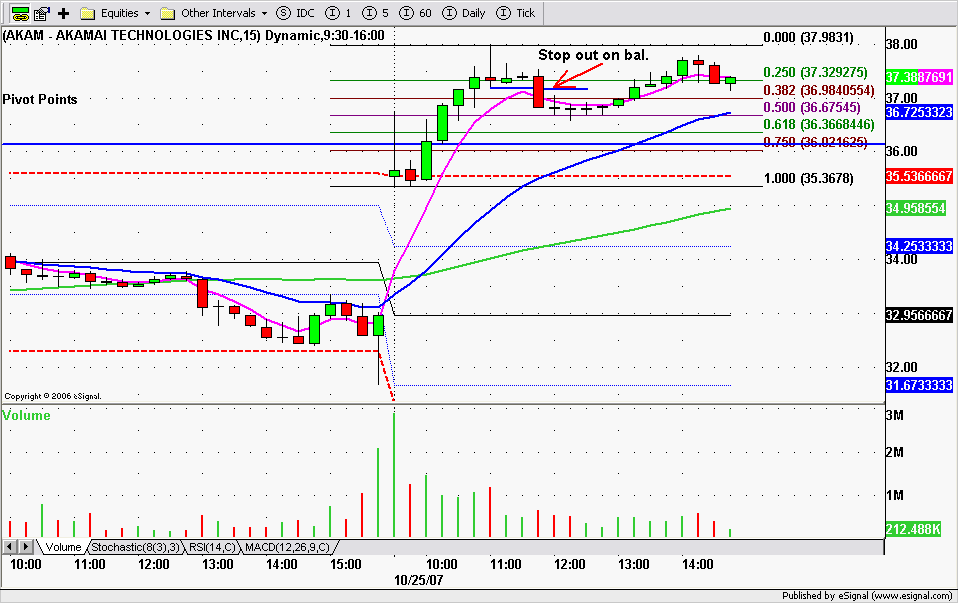
Task: Click the green link chart icon
Action: click(20, 13)
